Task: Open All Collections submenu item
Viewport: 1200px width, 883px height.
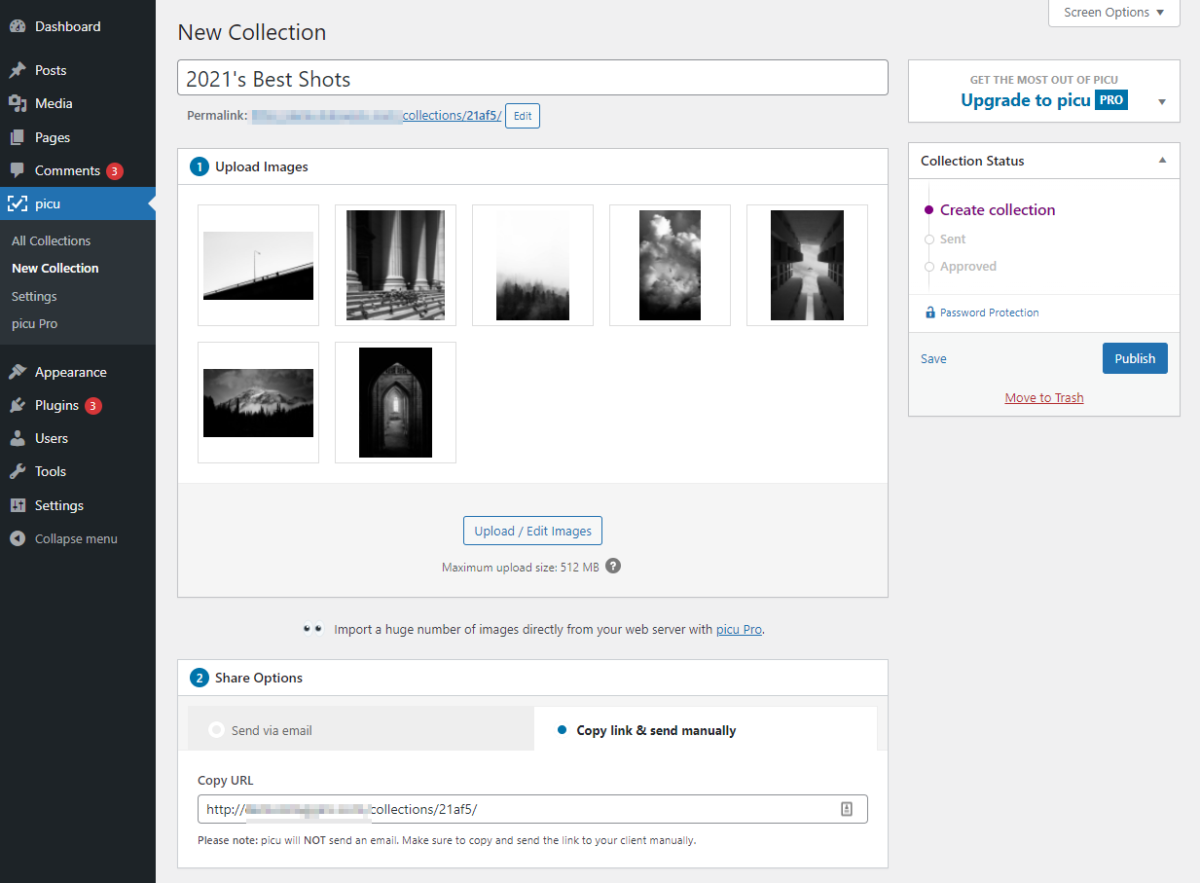Action: click(51, 241)
